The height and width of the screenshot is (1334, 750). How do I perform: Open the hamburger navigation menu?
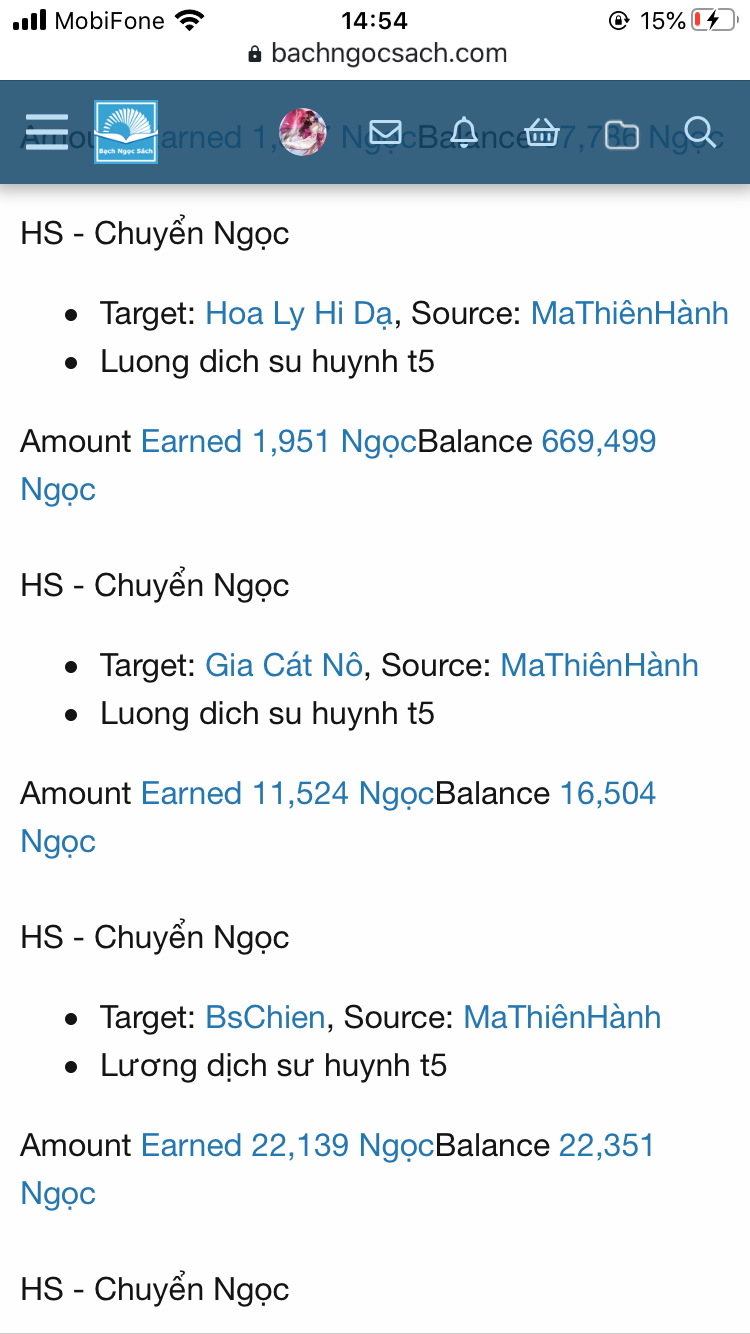45,132
